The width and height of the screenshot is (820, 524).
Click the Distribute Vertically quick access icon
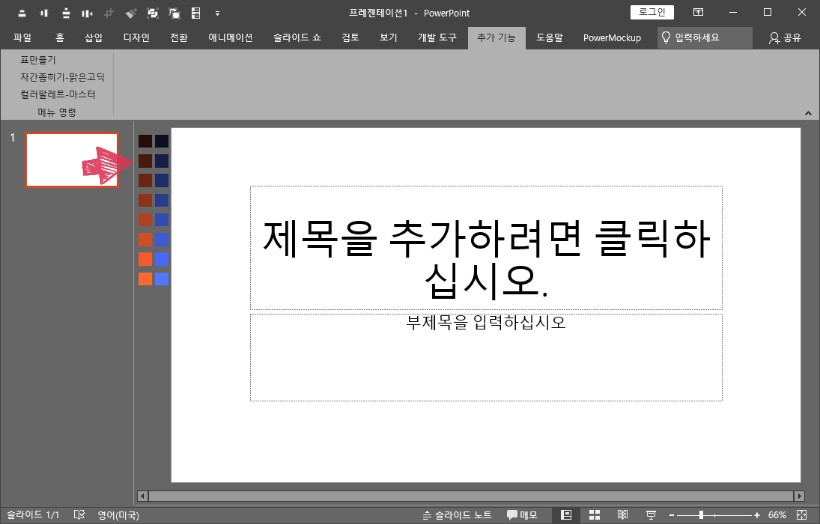(66, 13)
